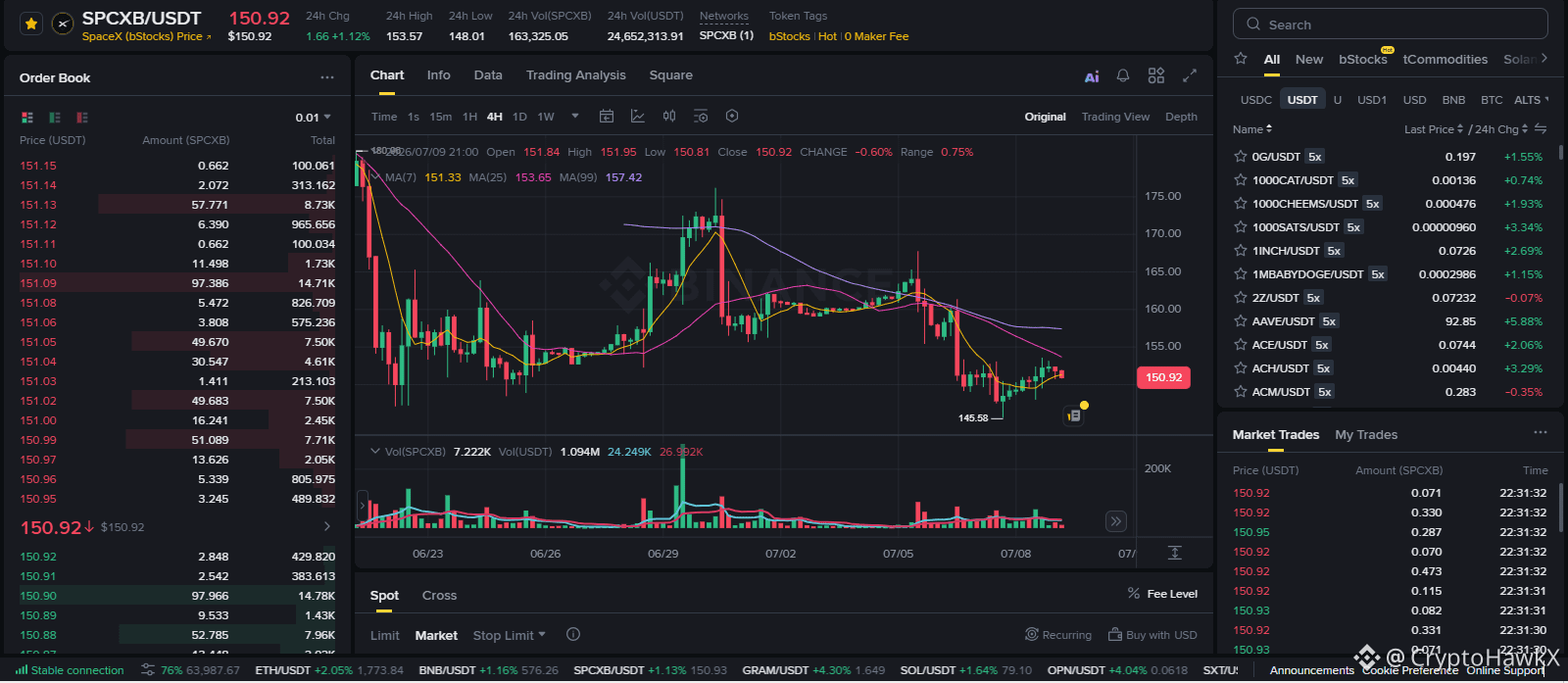The height and width of the screenshot is (683, 1568).
Task: Open order type info icon
Action: [573, 634]
